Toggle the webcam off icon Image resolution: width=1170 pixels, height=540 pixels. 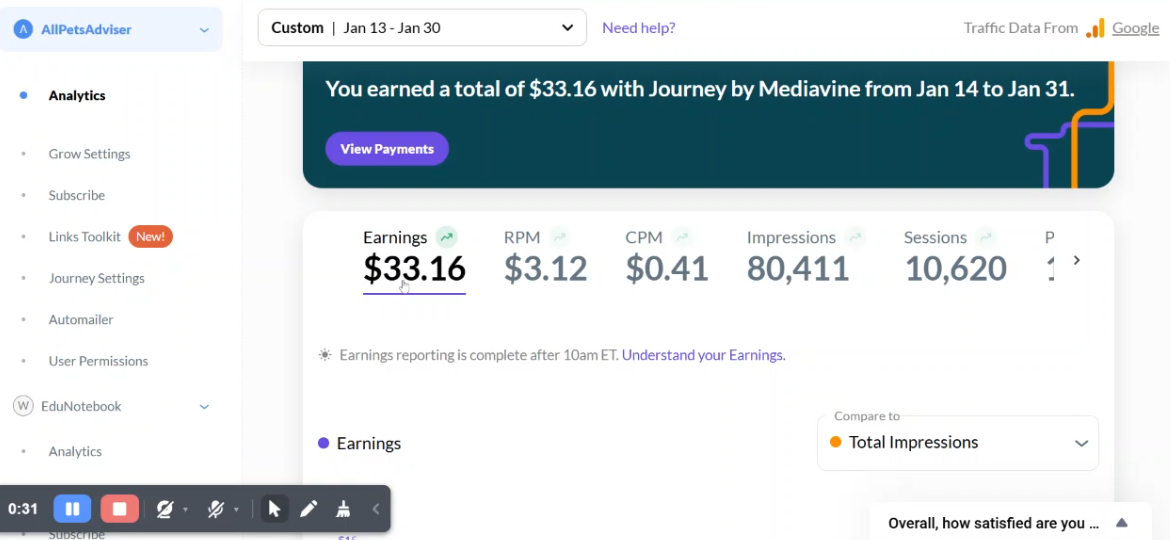pos(165,509)
